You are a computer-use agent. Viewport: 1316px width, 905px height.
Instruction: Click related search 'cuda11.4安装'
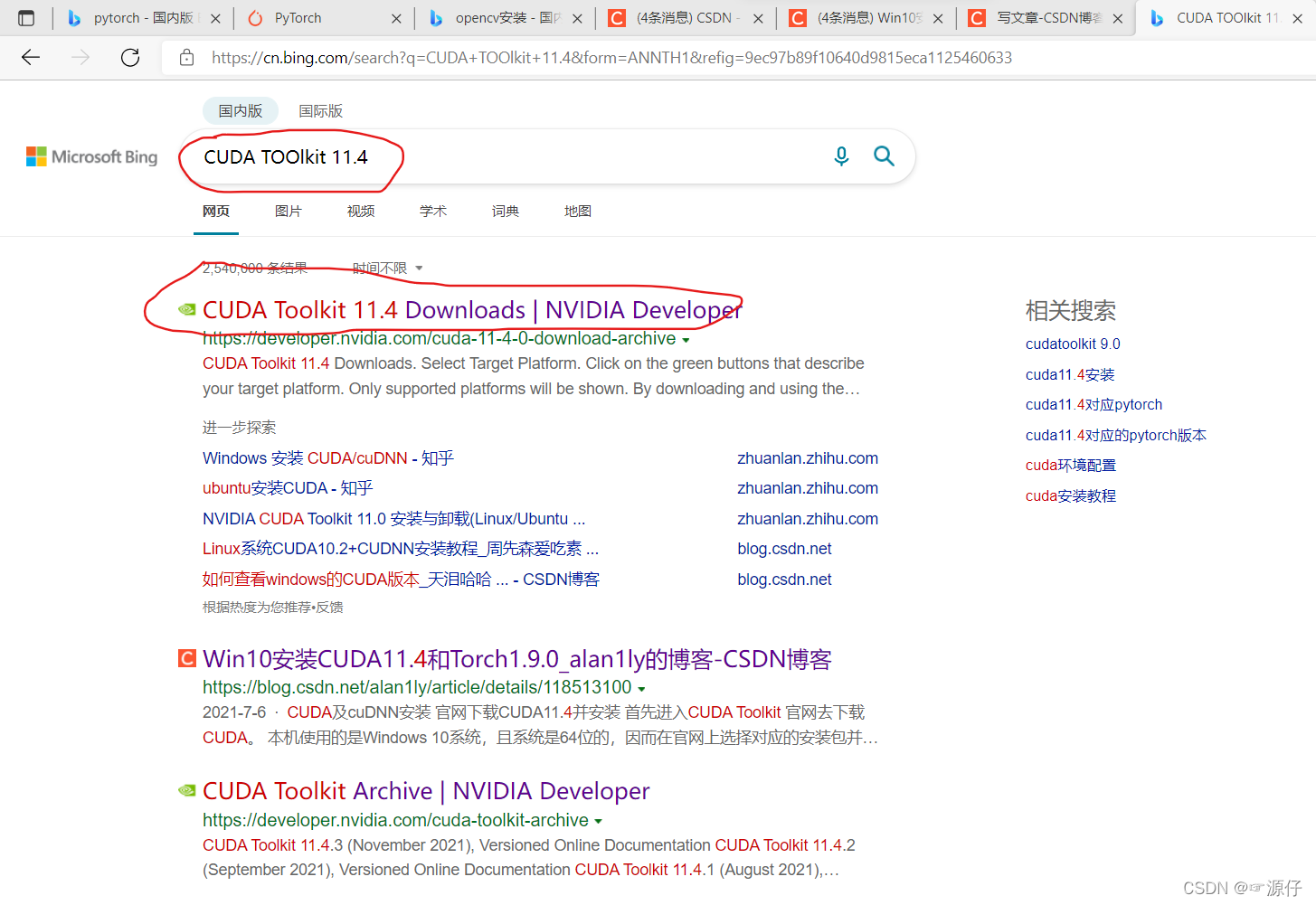pyautogui.click(x=1070, y=374)
